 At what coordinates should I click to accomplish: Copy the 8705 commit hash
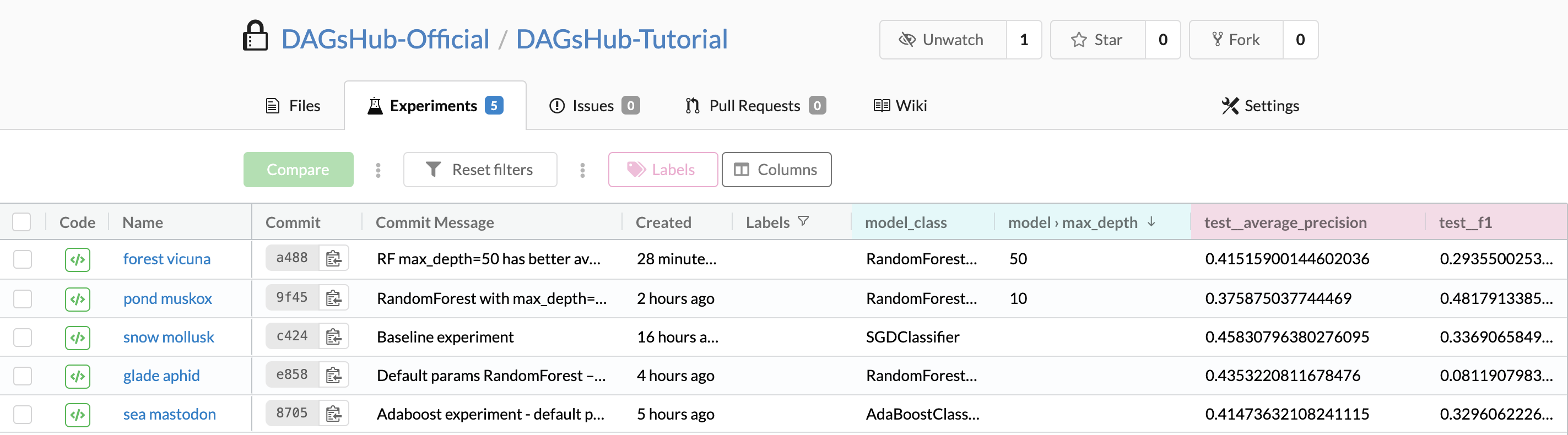[x=333, y=414]
